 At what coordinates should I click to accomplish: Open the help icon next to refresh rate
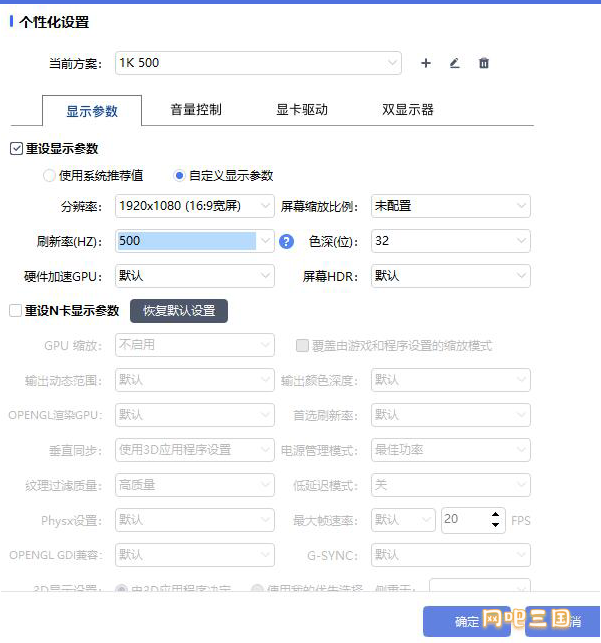[286, 242]
